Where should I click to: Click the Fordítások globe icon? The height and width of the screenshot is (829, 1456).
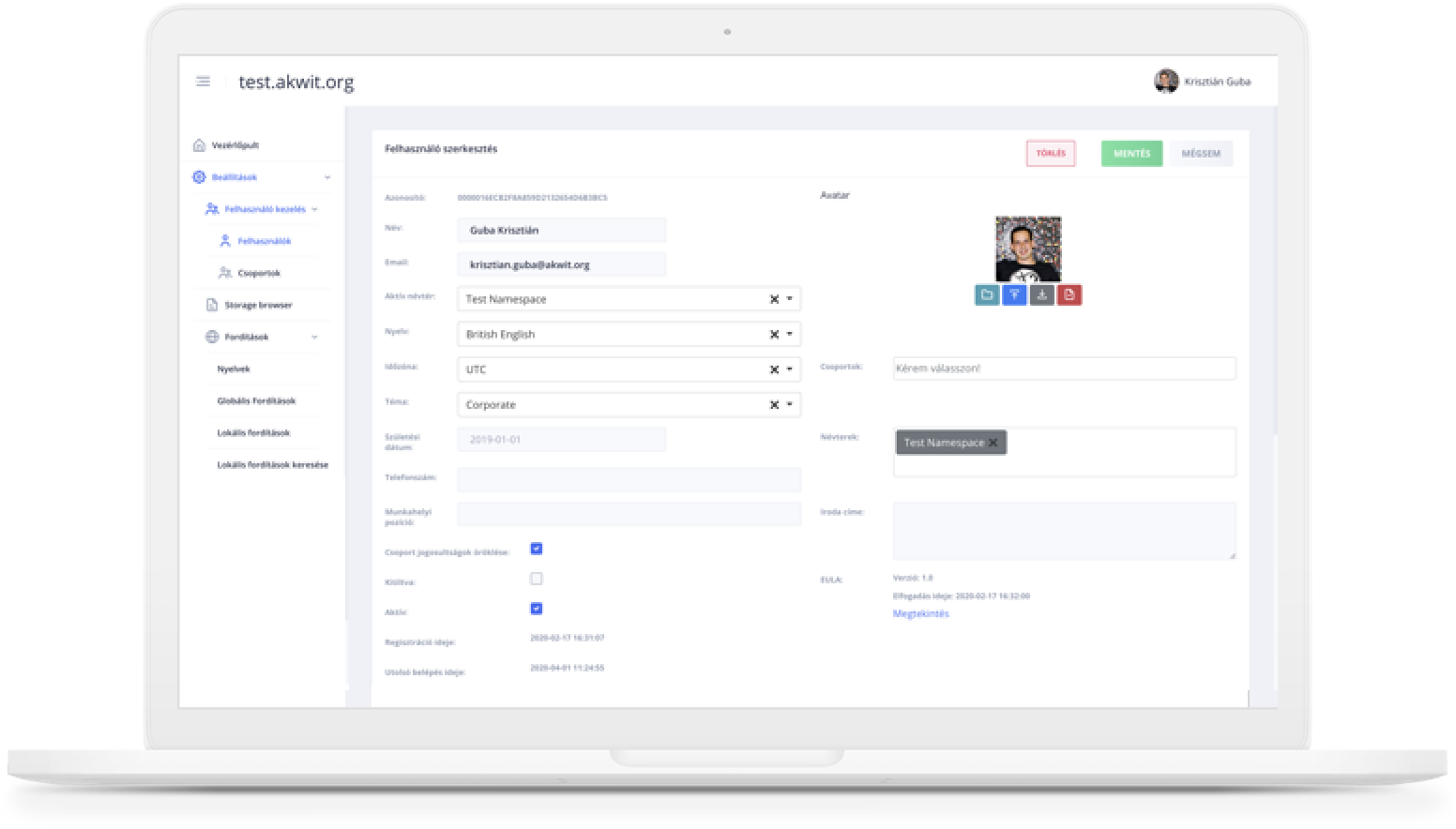[x=212, y=337]
